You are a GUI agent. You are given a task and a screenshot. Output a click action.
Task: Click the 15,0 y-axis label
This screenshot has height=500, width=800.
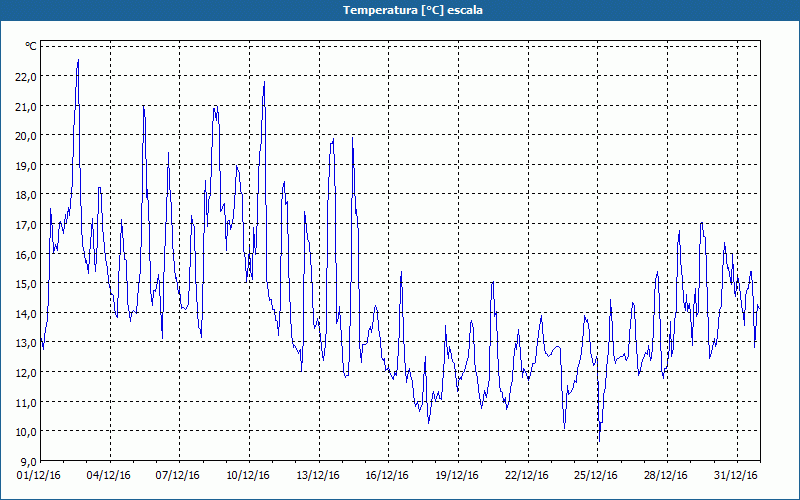(x=27, y=283)
